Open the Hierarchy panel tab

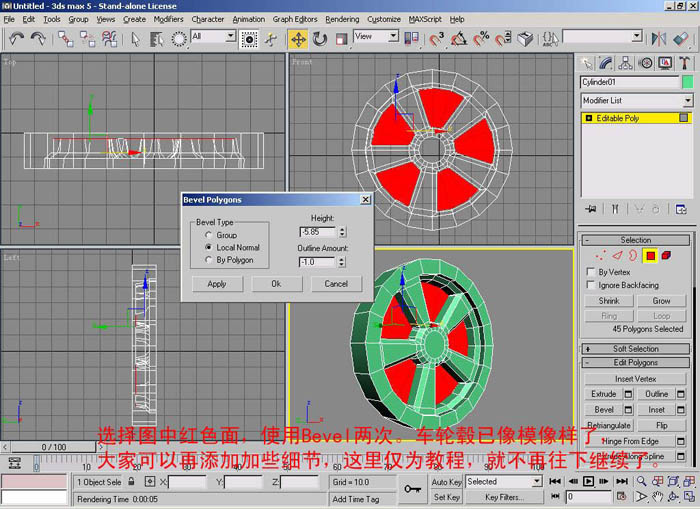(x=625, y=63)
